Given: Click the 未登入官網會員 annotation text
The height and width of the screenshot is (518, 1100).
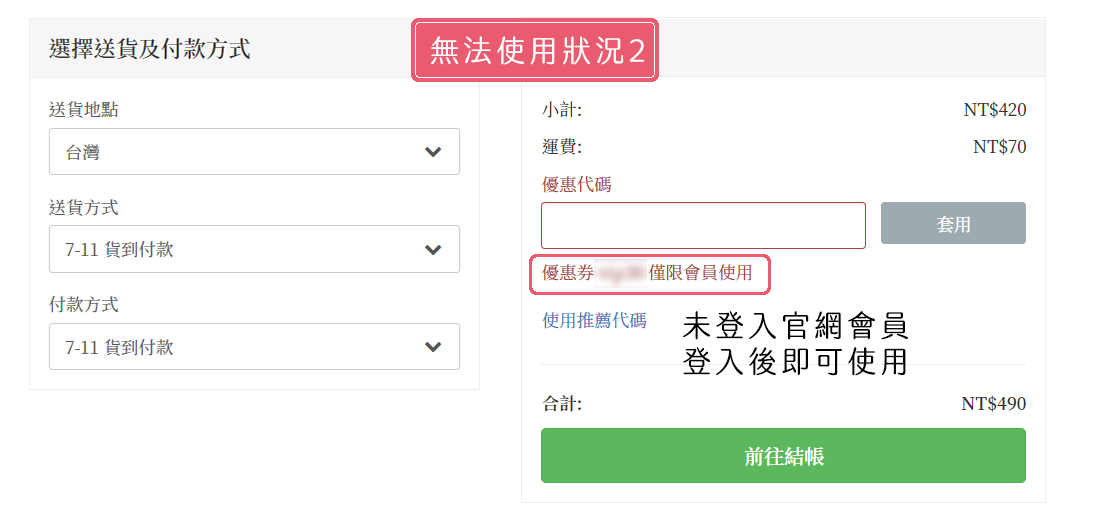Looking at the screenshot, I should [795, 327].
